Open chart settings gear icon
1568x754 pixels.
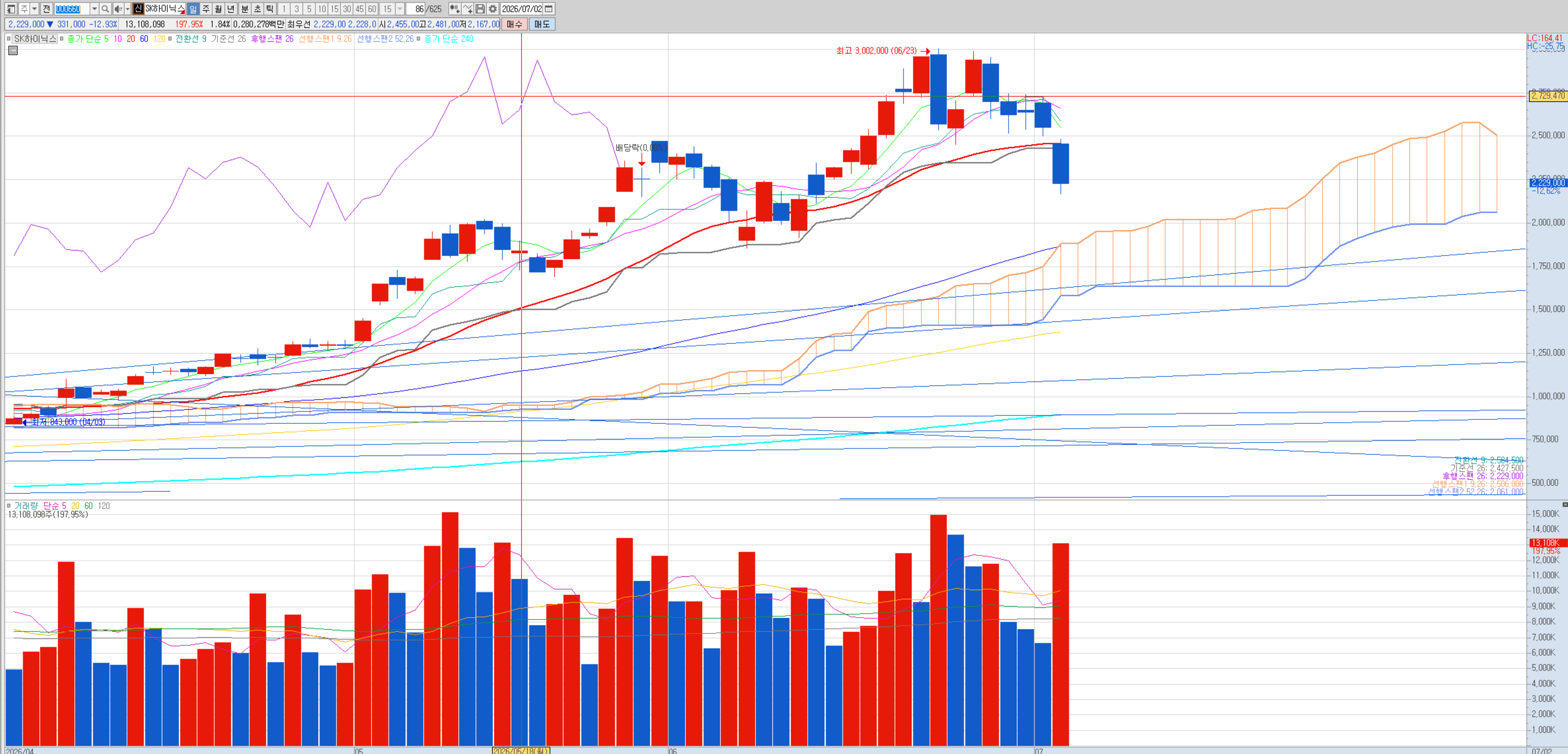coord(493,8)
